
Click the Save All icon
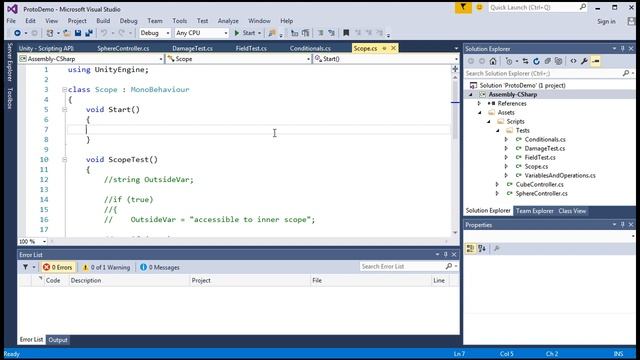click(x=89, y=33)
